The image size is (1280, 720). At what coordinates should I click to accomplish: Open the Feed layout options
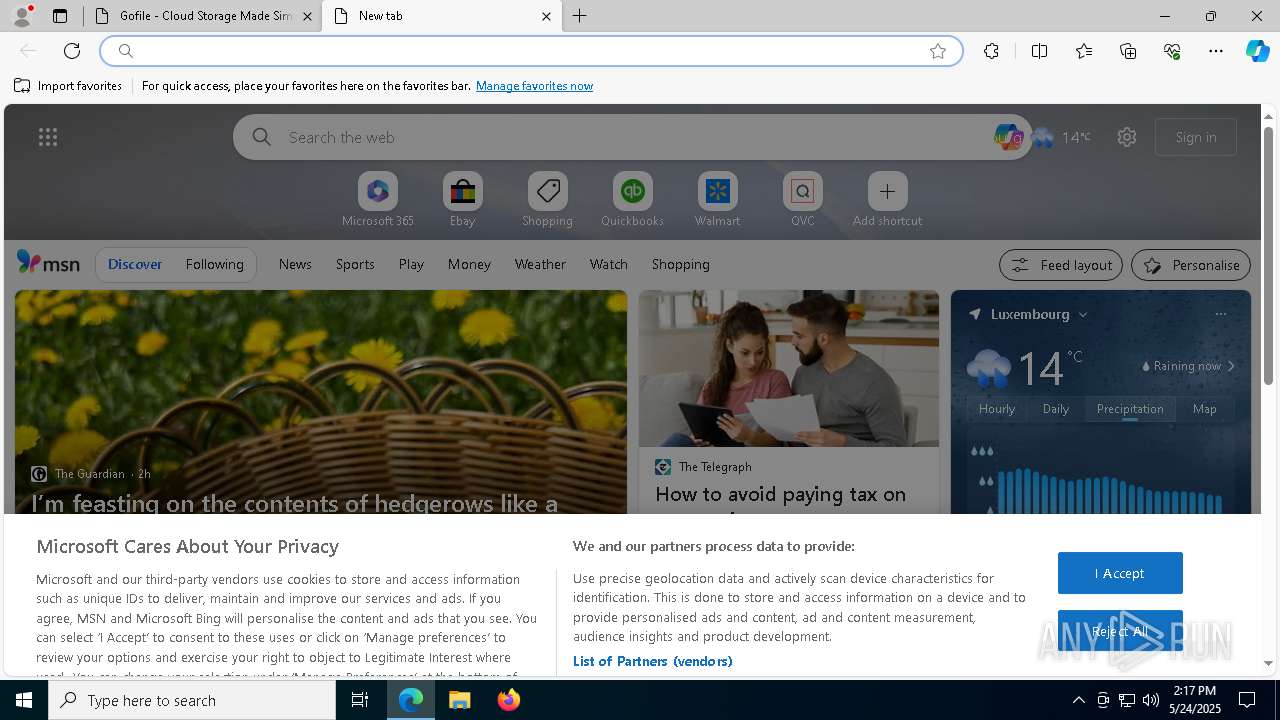click(x=1061, y=265)
